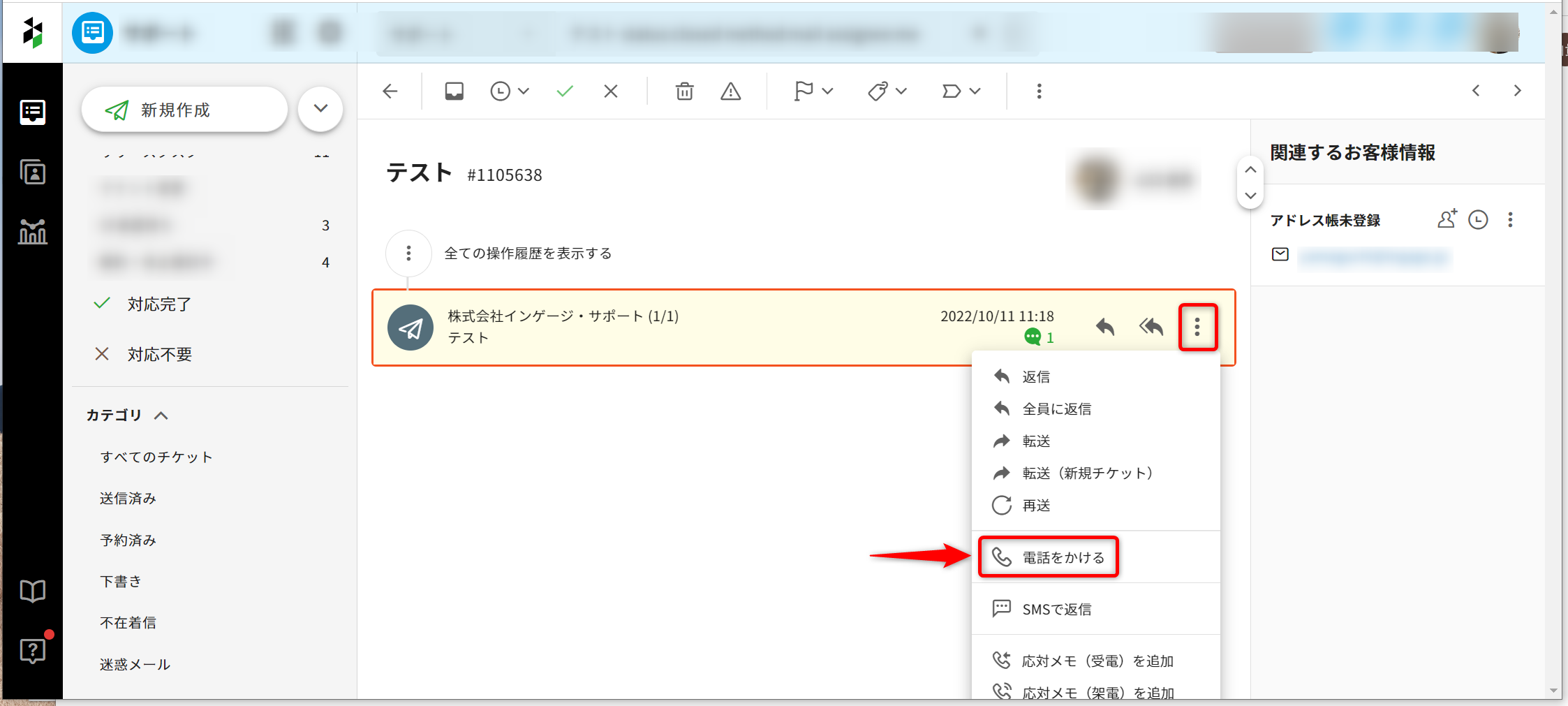The image size is (1568, 706).
Task: Click the single reply arrow on message
Action: [1105, 327]
